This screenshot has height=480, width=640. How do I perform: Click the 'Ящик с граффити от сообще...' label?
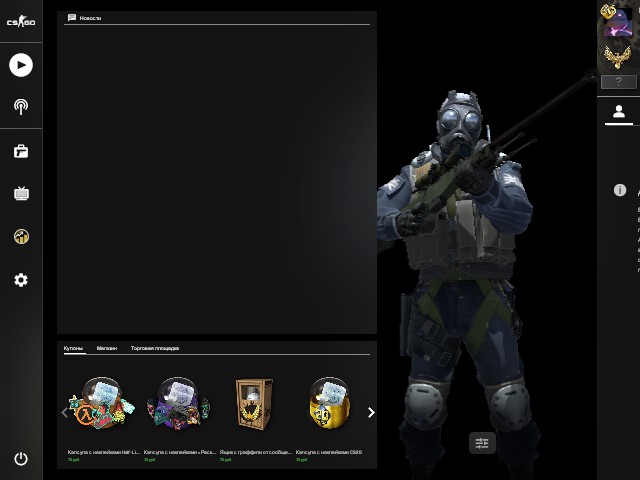click(x=256, y=452)
